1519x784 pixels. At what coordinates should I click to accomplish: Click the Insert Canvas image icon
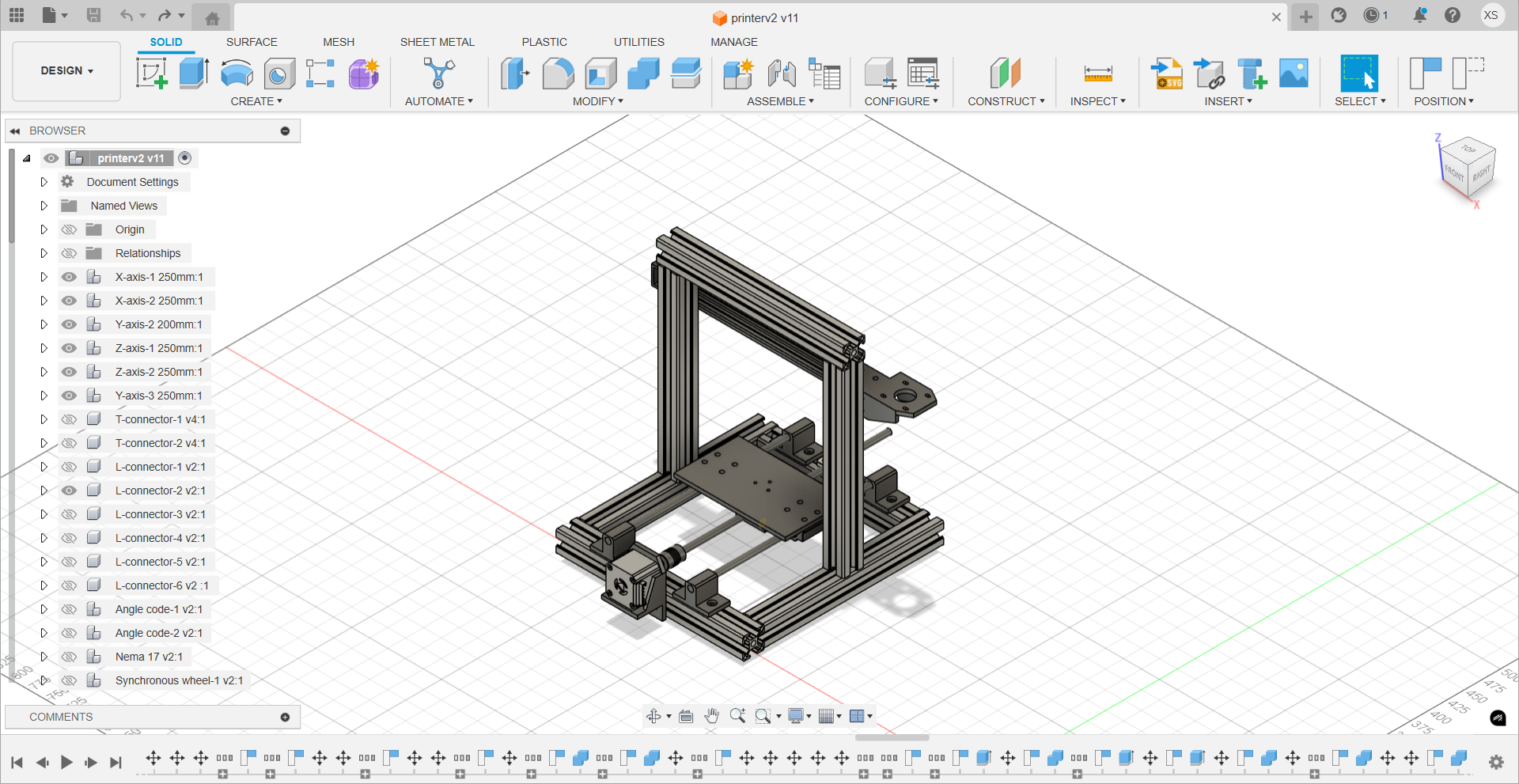click(x=1294, y=74)
